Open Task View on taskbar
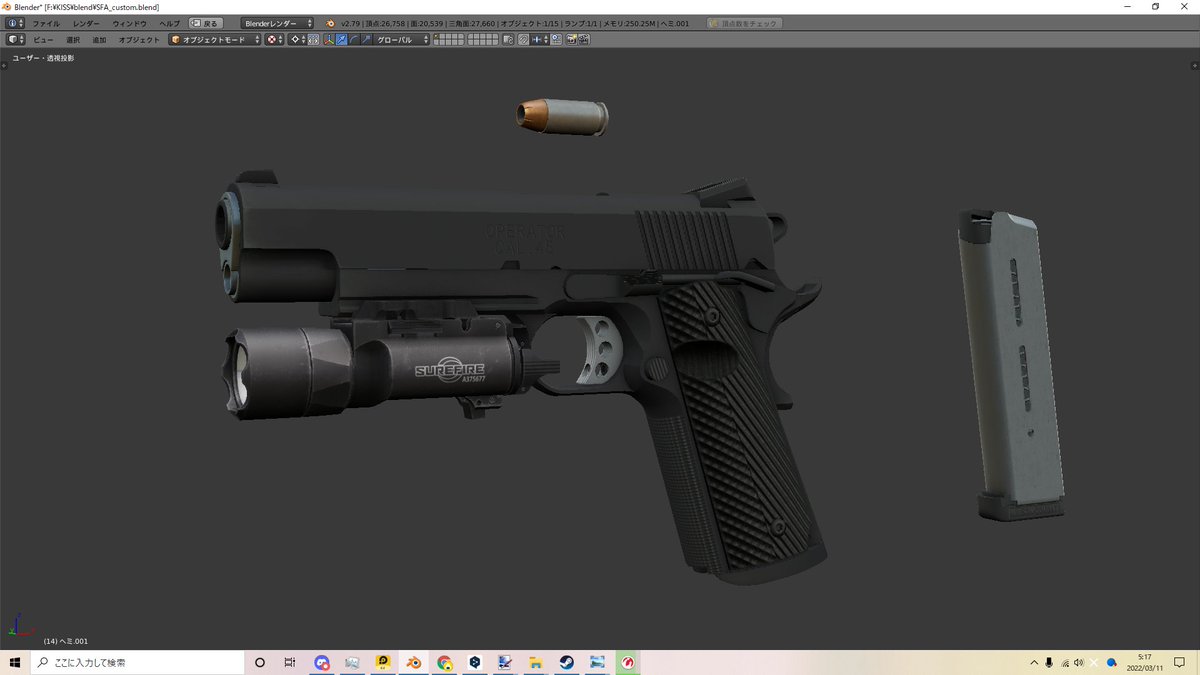The height and width of the screenshot is (675, 1200). [x=290, y=662]
